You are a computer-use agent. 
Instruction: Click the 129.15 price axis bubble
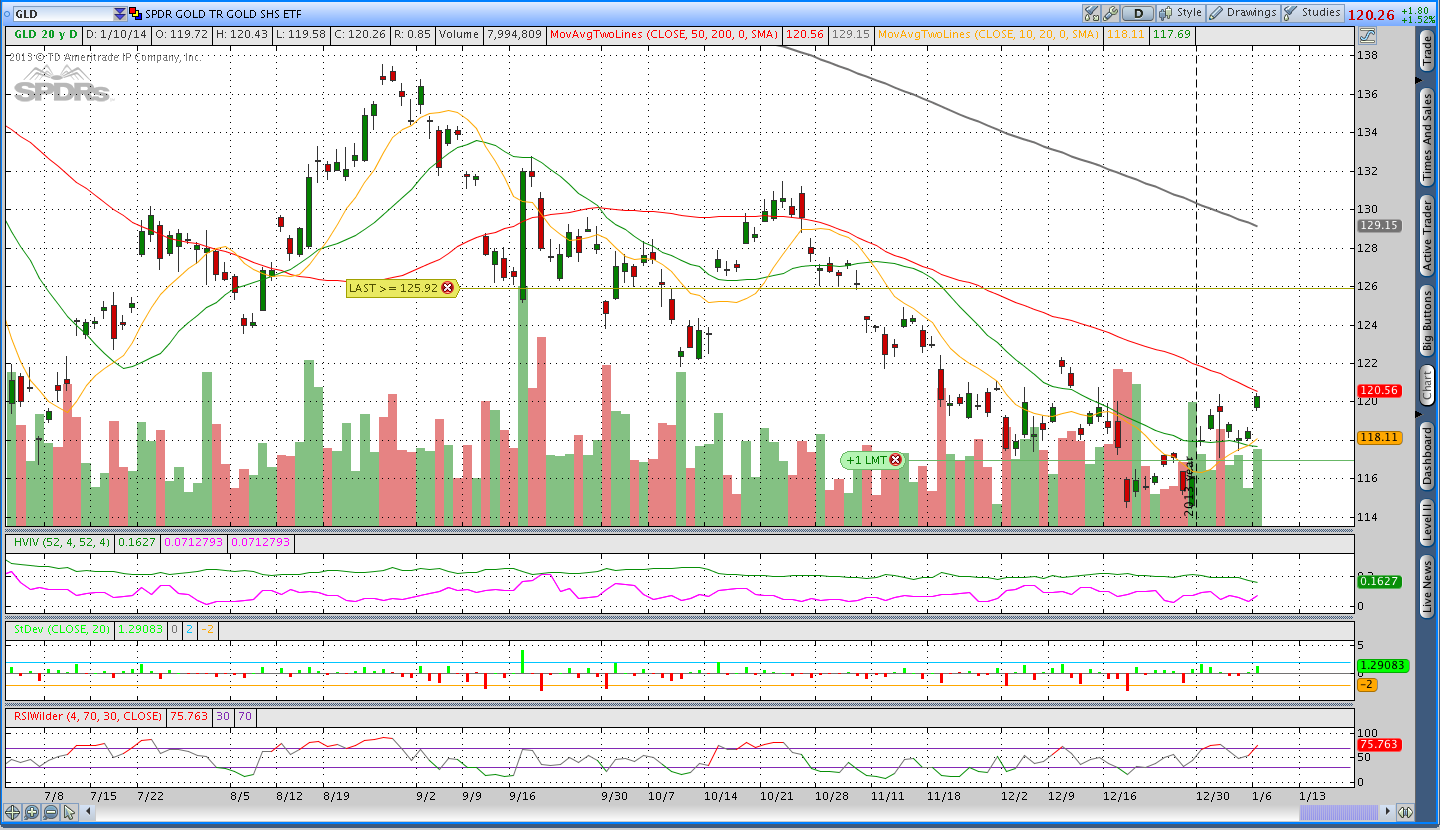click(1379, 226)
